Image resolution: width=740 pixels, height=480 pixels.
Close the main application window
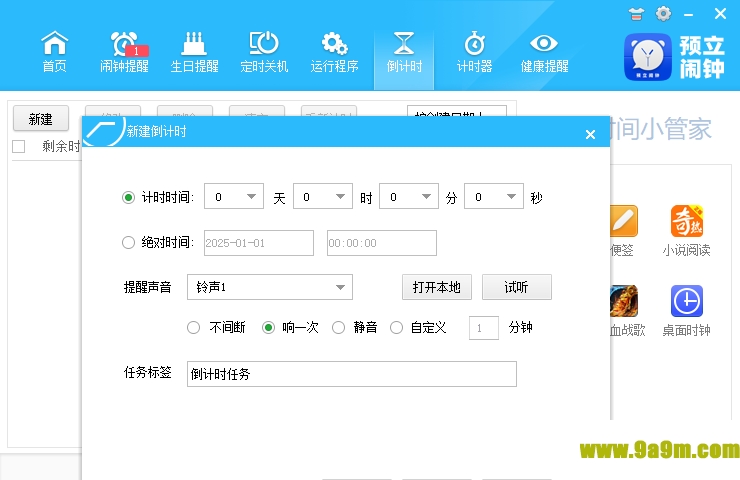[720, 14]
